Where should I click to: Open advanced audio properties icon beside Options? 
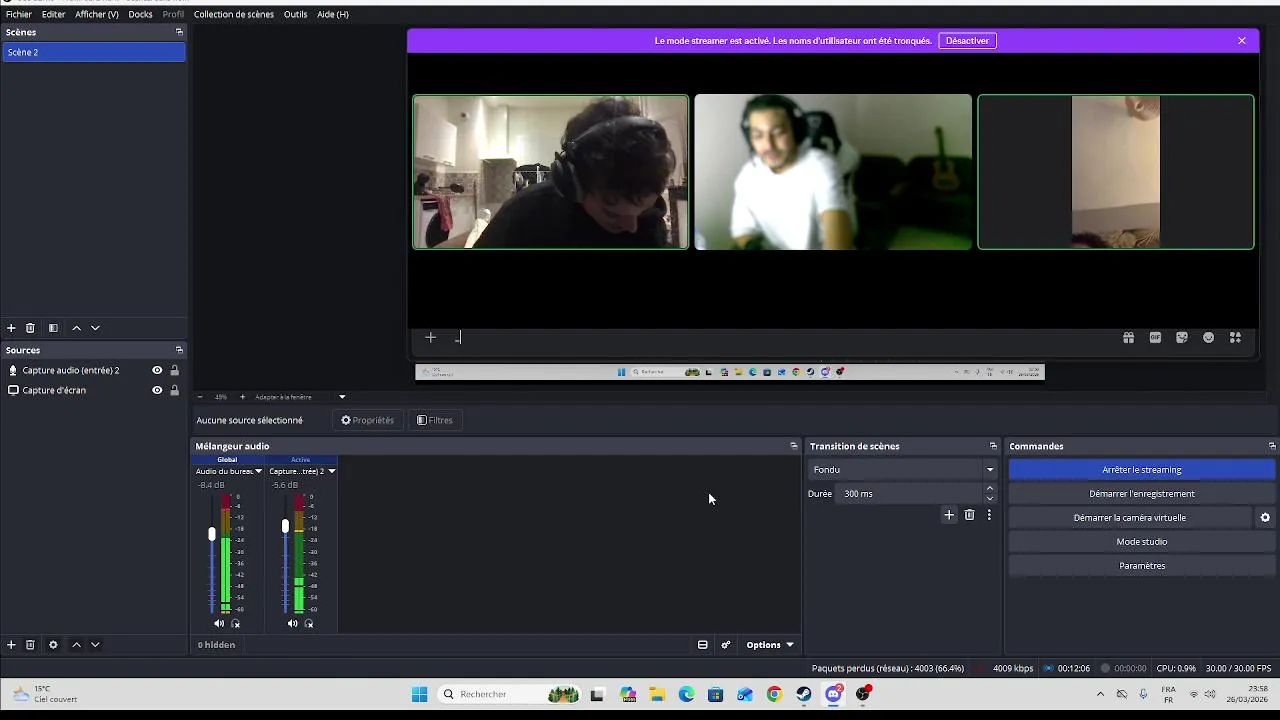coord(726,645)
